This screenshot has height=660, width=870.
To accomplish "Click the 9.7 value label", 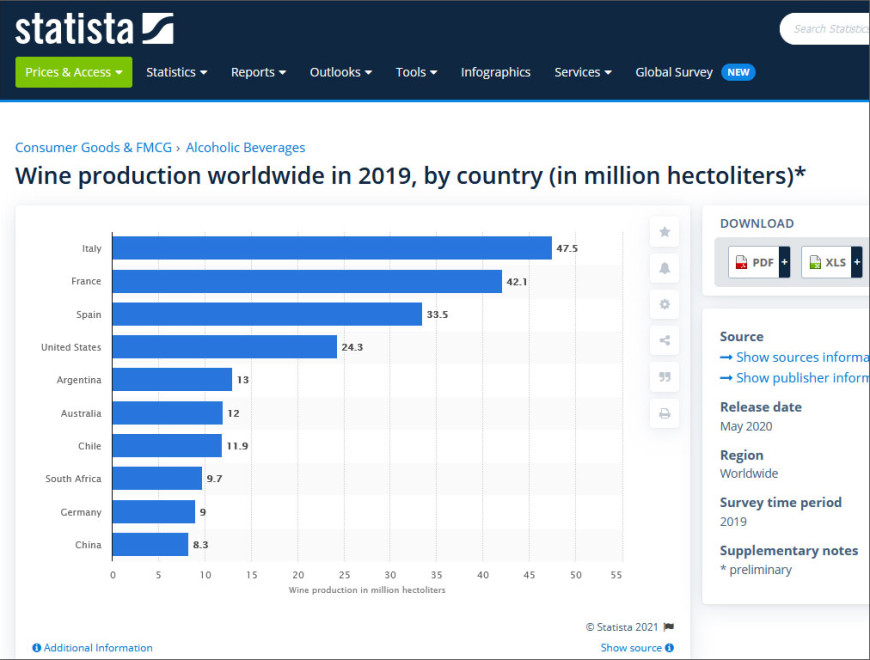I will coord(214,479).
